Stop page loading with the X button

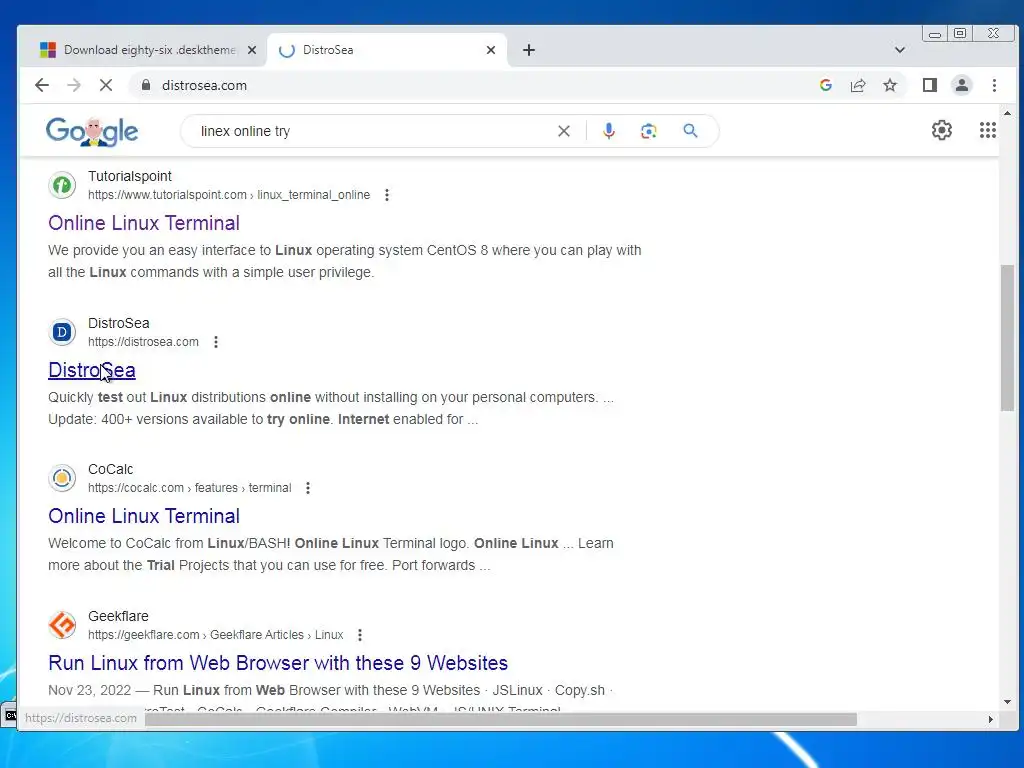[x=106, y=85]
